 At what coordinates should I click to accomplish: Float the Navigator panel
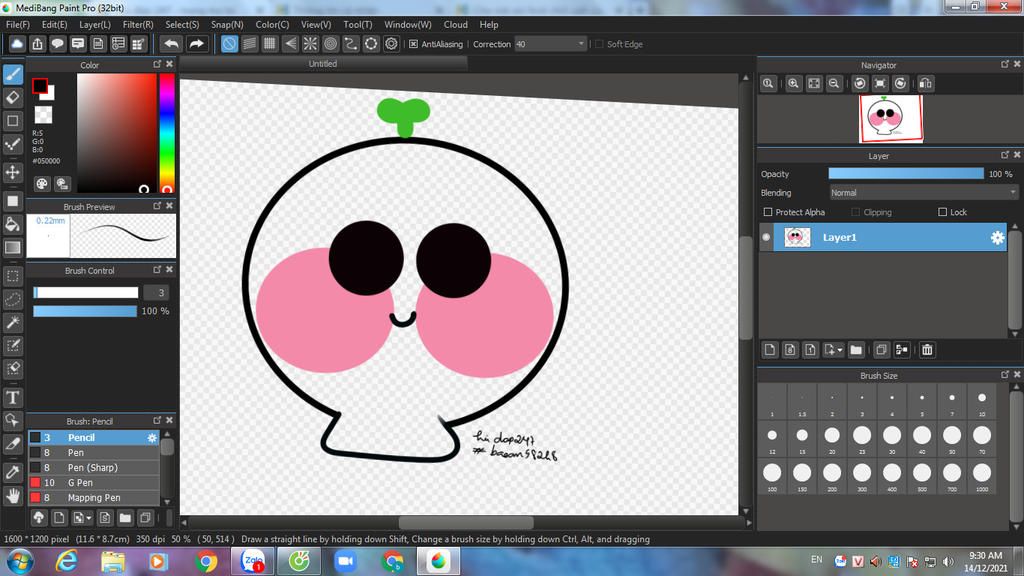click(1004, 64)
